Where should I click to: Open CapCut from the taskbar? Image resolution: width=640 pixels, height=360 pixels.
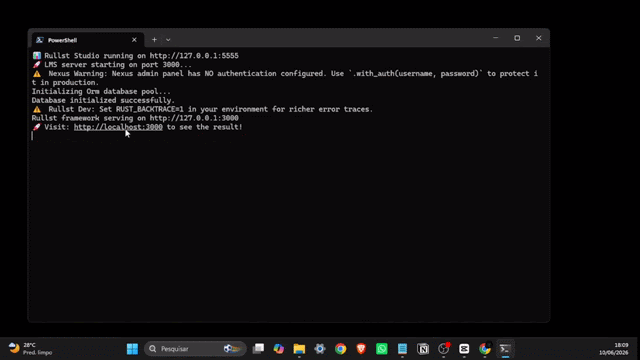[464, 349]
